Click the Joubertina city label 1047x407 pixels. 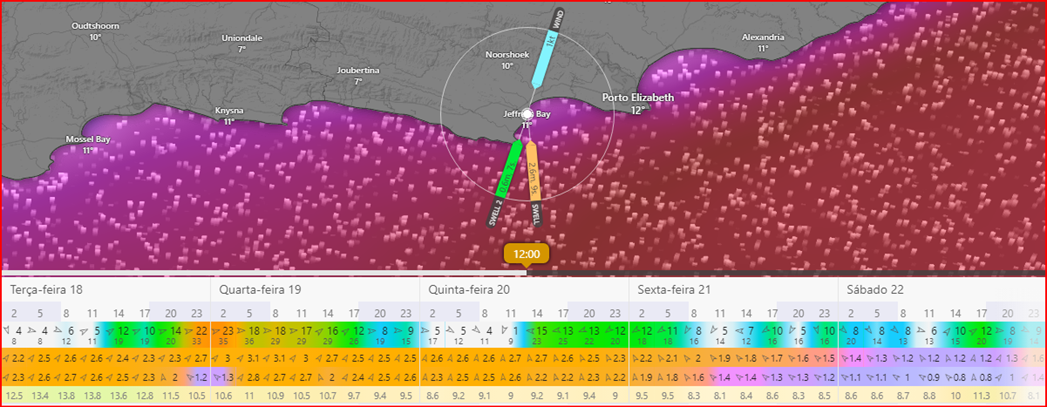click(358, 70)
